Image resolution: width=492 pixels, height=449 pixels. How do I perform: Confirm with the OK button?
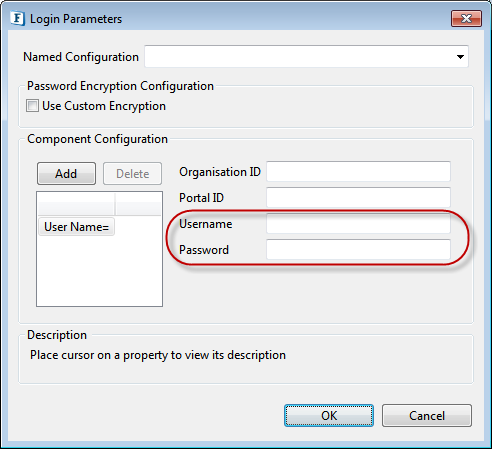329,415
